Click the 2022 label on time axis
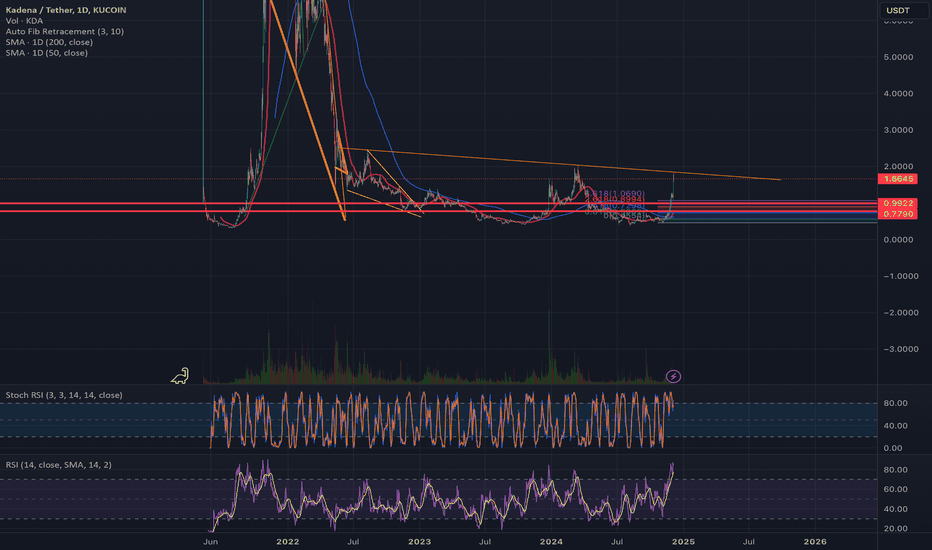 (x=288, y=542)
